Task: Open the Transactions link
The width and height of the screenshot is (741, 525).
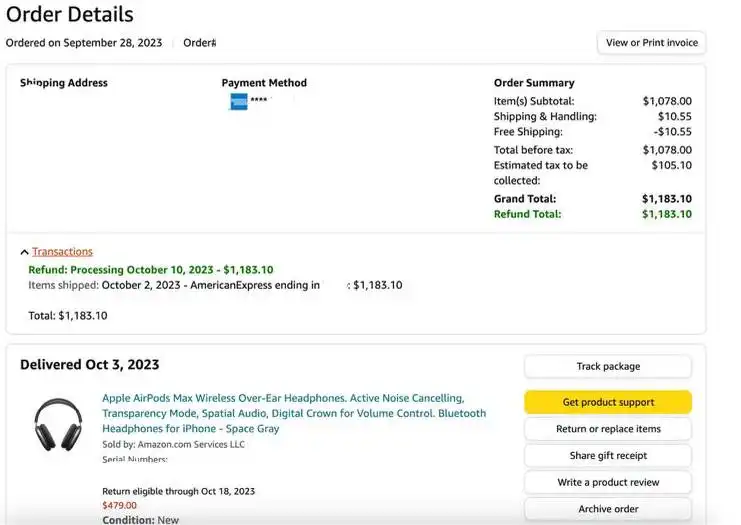Action: [x=62, y=251]
